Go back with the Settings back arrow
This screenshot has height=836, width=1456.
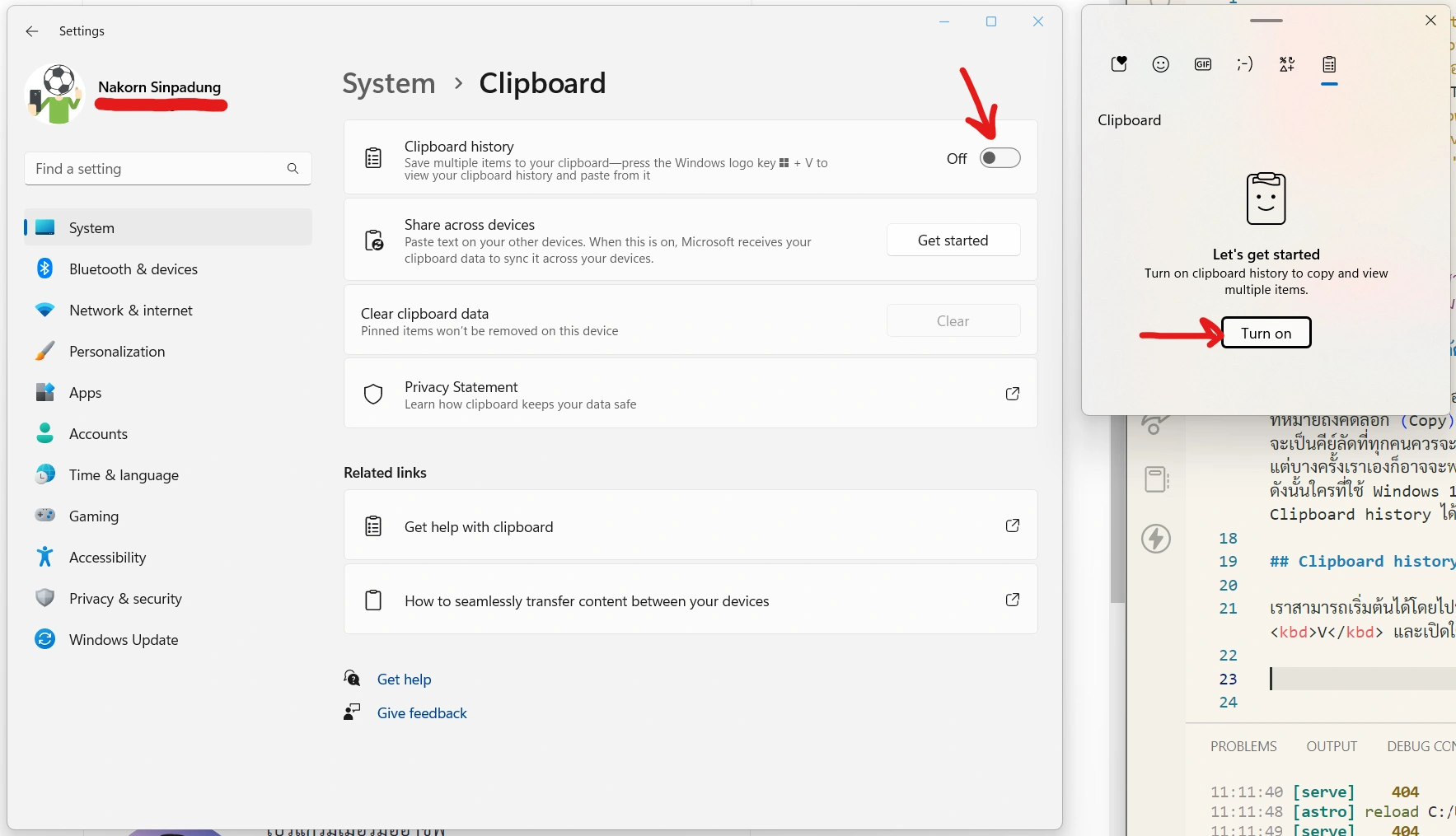click(32, 31)
